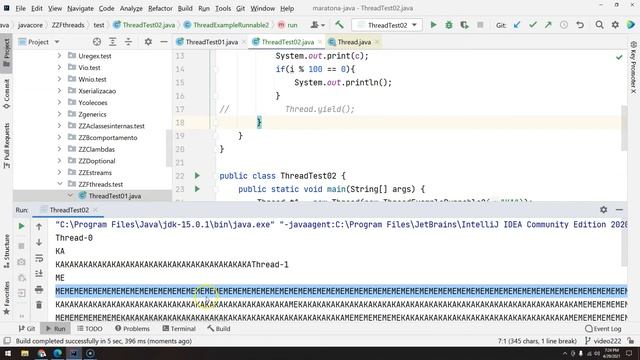Open the File menu

(x=20, y=8)
